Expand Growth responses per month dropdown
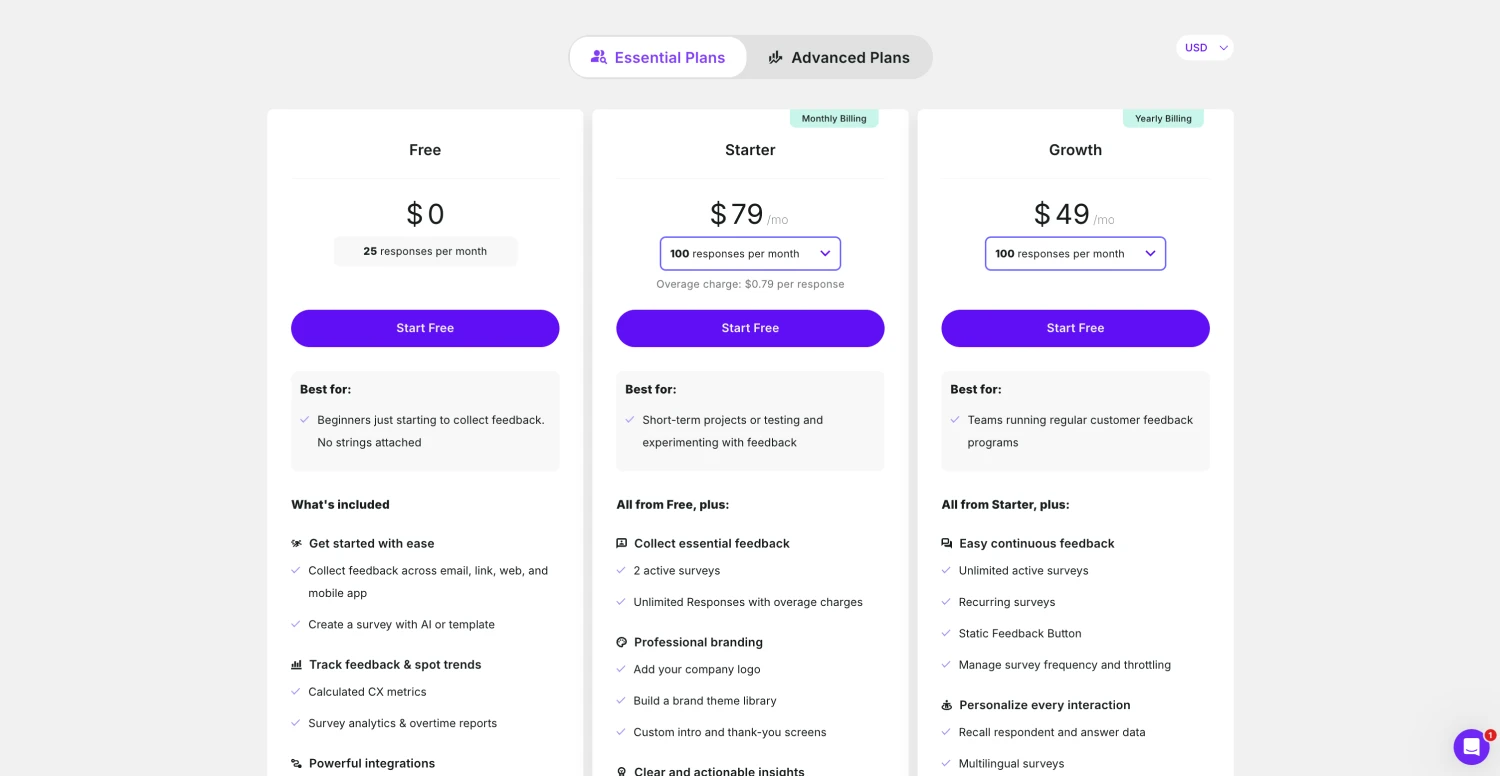 (1075, 254)
